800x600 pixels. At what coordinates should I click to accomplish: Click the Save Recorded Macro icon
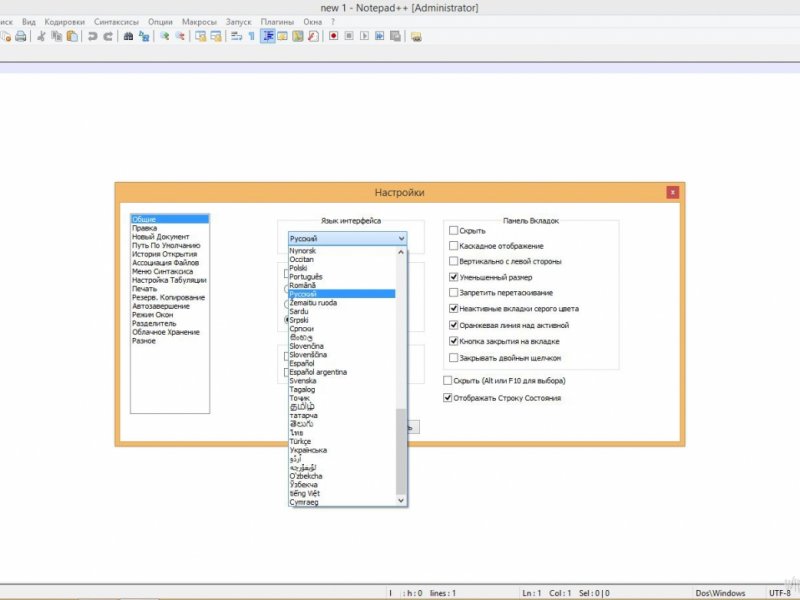395,36
